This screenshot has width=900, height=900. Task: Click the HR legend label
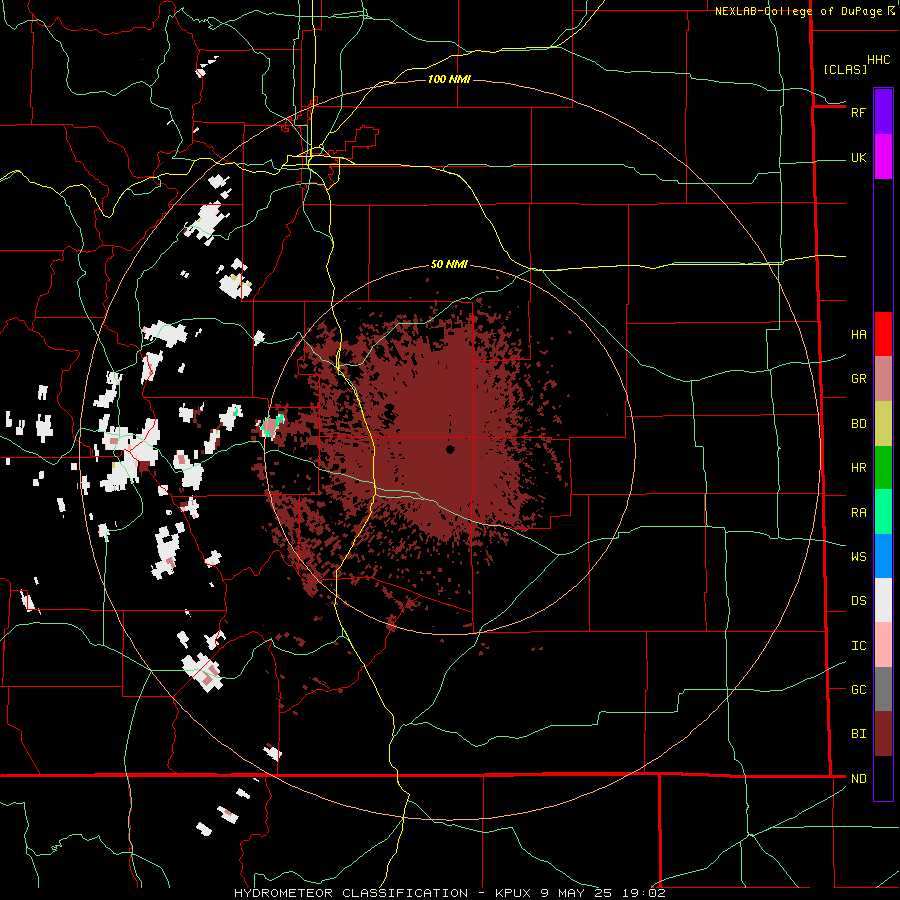tap(858, 468)
